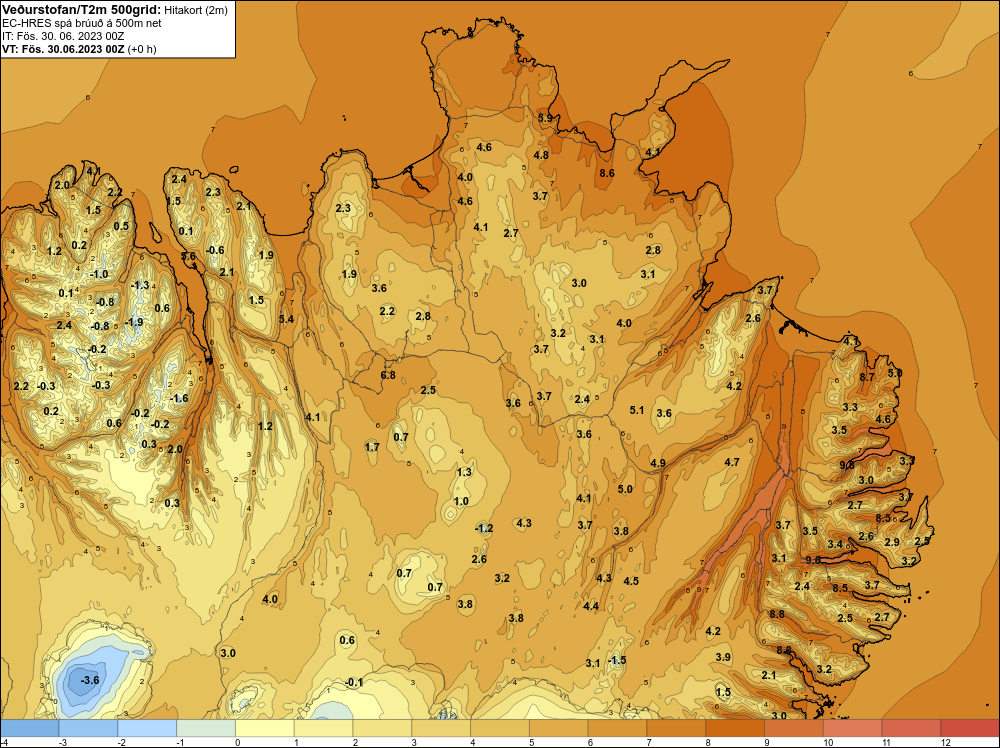Click the legend swatch between 9 and 10
The image size is (1000, 748).
tap(794, 728)
